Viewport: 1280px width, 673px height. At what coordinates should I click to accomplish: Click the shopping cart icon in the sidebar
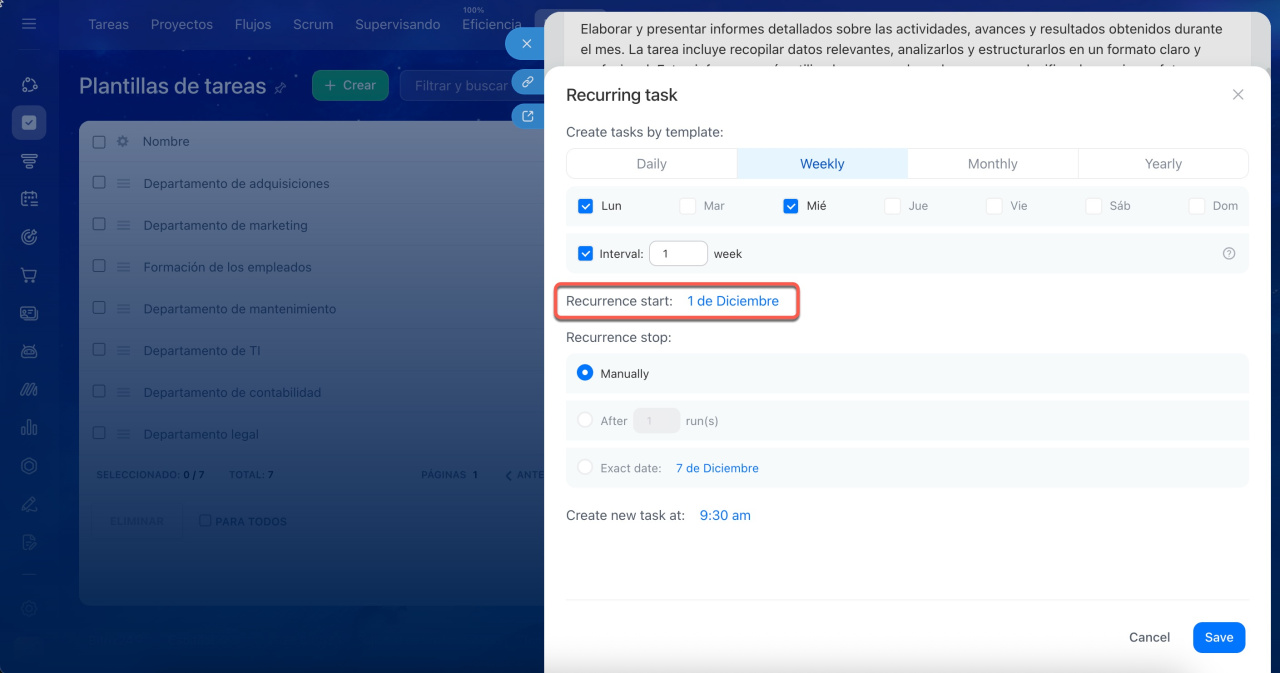(29, 275)
